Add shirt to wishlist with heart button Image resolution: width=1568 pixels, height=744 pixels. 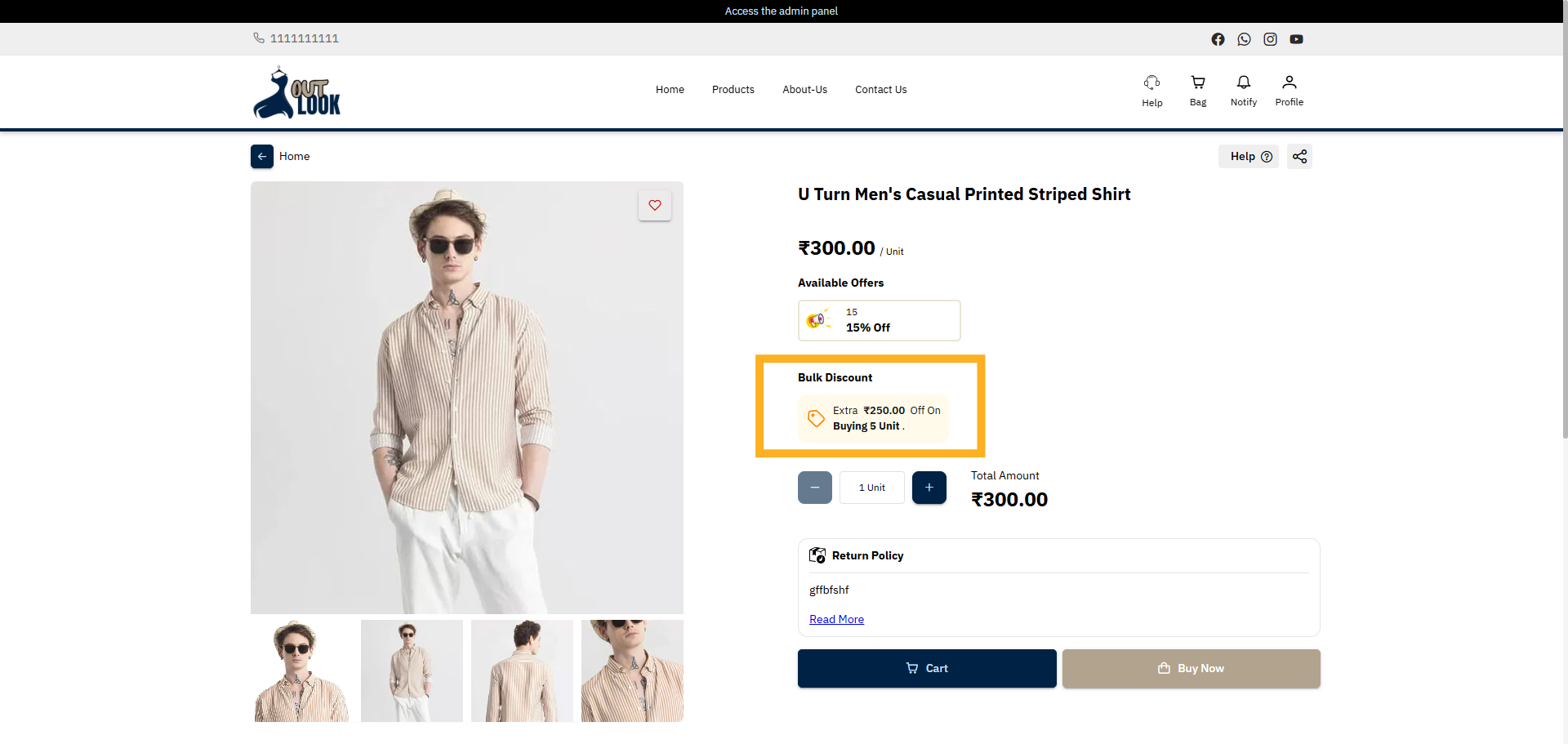click(x=654, y=205)
